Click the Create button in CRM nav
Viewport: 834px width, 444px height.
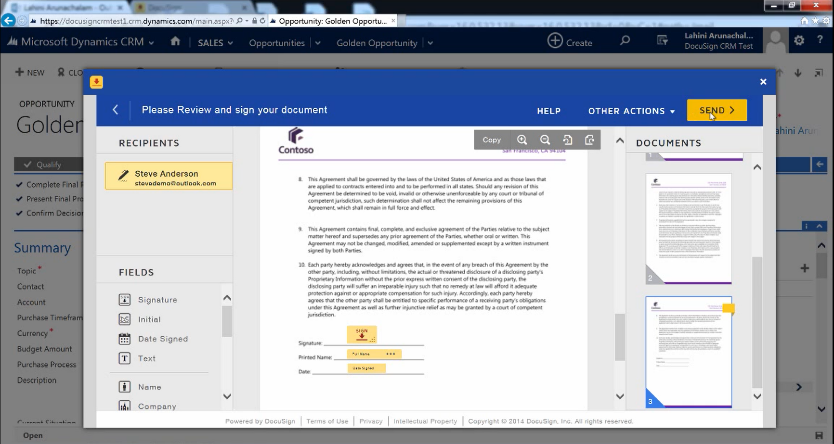[570, 41]
